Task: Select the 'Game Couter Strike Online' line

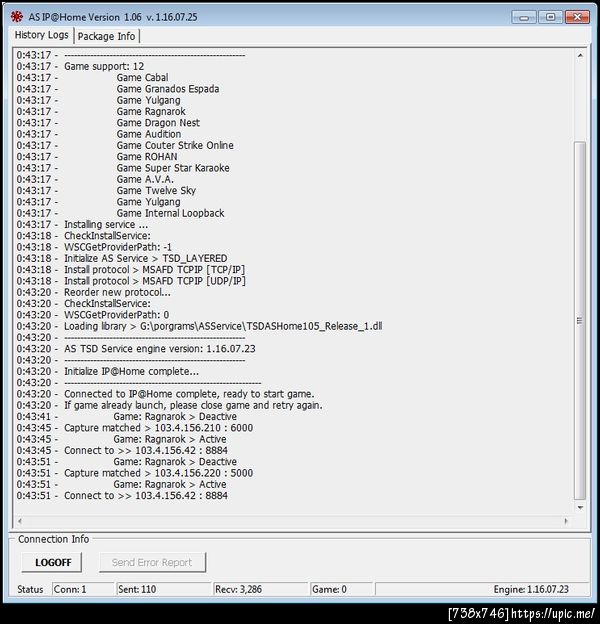Action: pos(125,145)
